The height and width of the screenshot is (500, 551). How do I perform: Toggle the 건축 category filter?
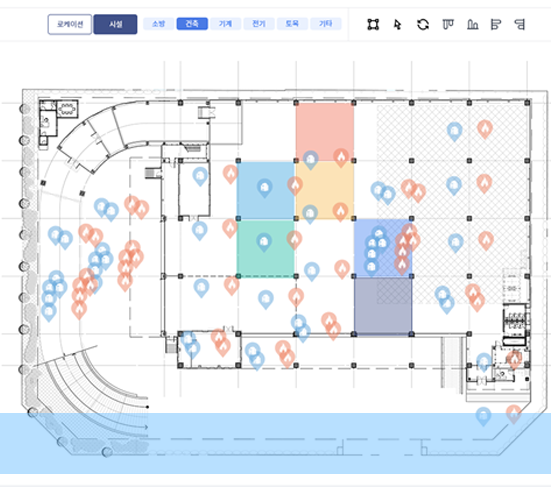[192, 24]
